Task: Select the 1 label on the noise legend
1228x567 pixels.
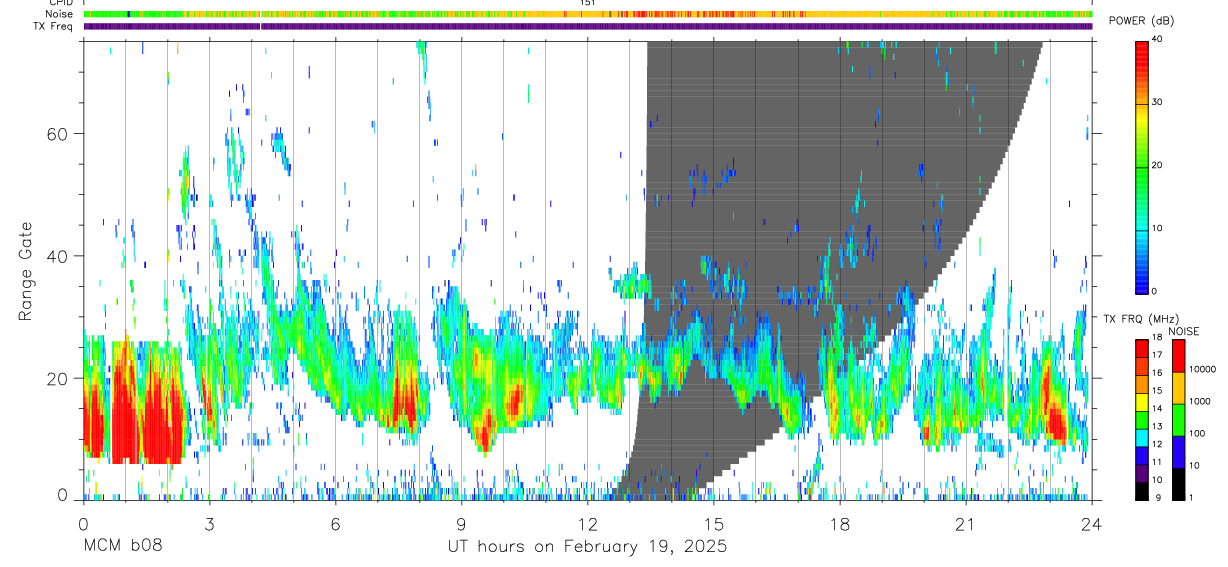Action: (x=1192, y=498)
